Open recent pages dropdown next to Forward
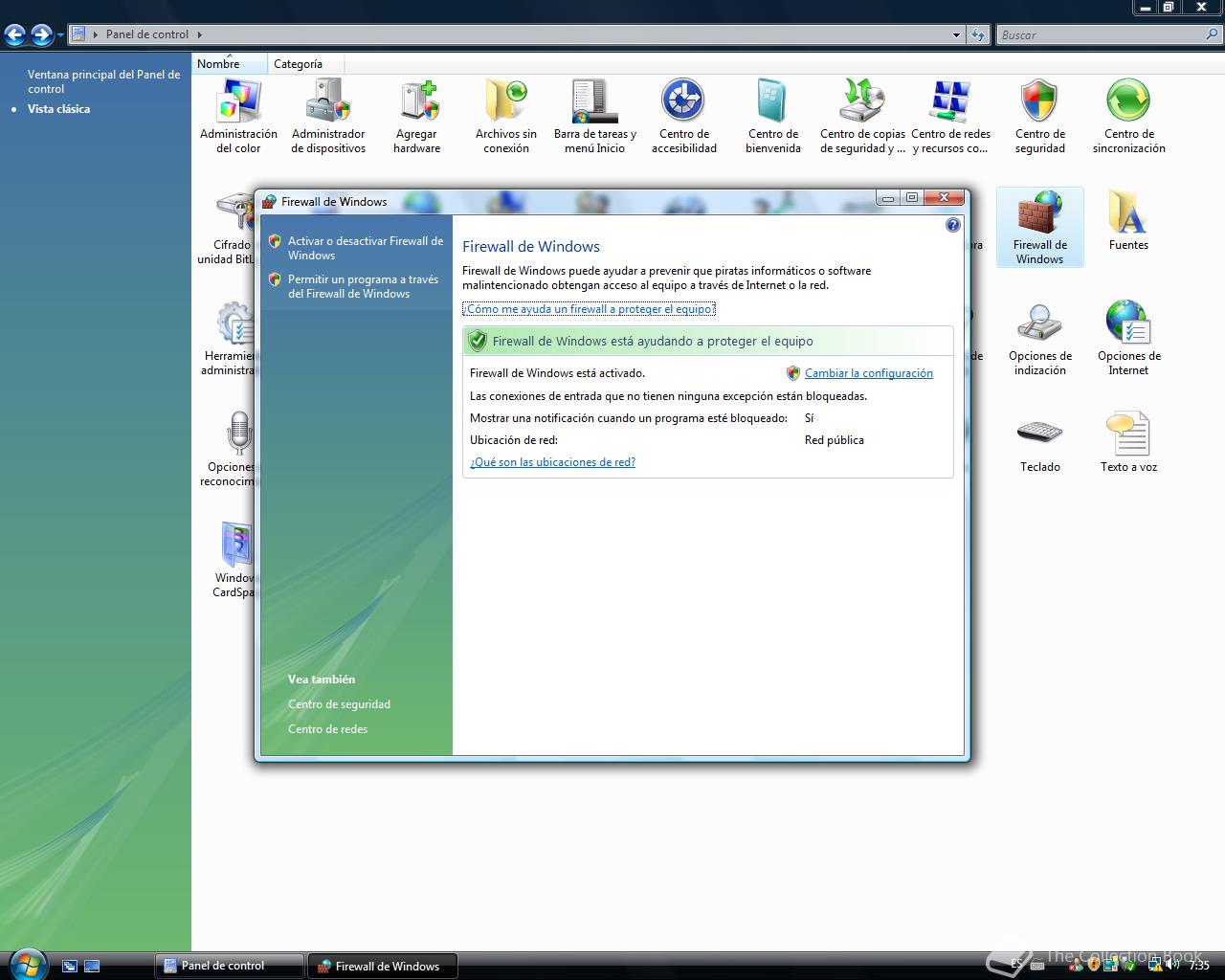 tap(60, 35)
